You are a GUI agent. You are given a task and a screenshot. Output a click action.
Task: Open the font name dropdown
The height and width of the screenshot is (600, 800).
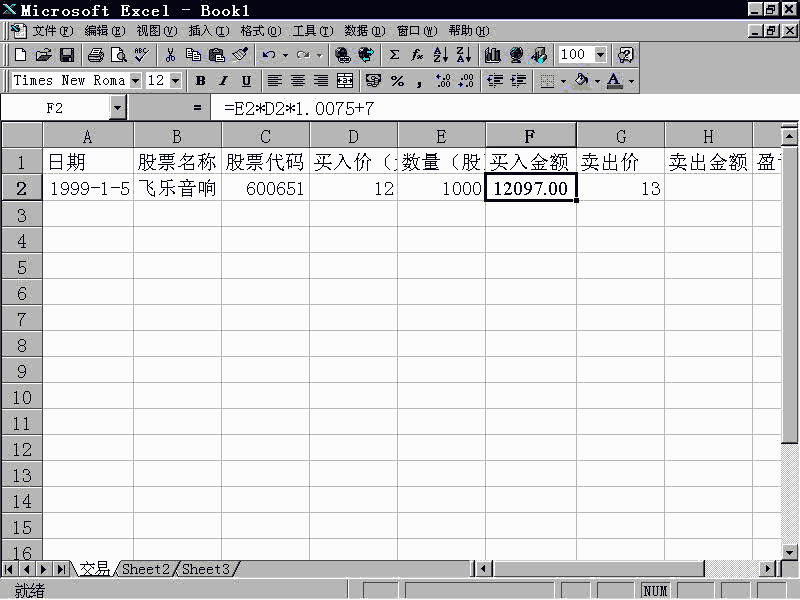134,80
